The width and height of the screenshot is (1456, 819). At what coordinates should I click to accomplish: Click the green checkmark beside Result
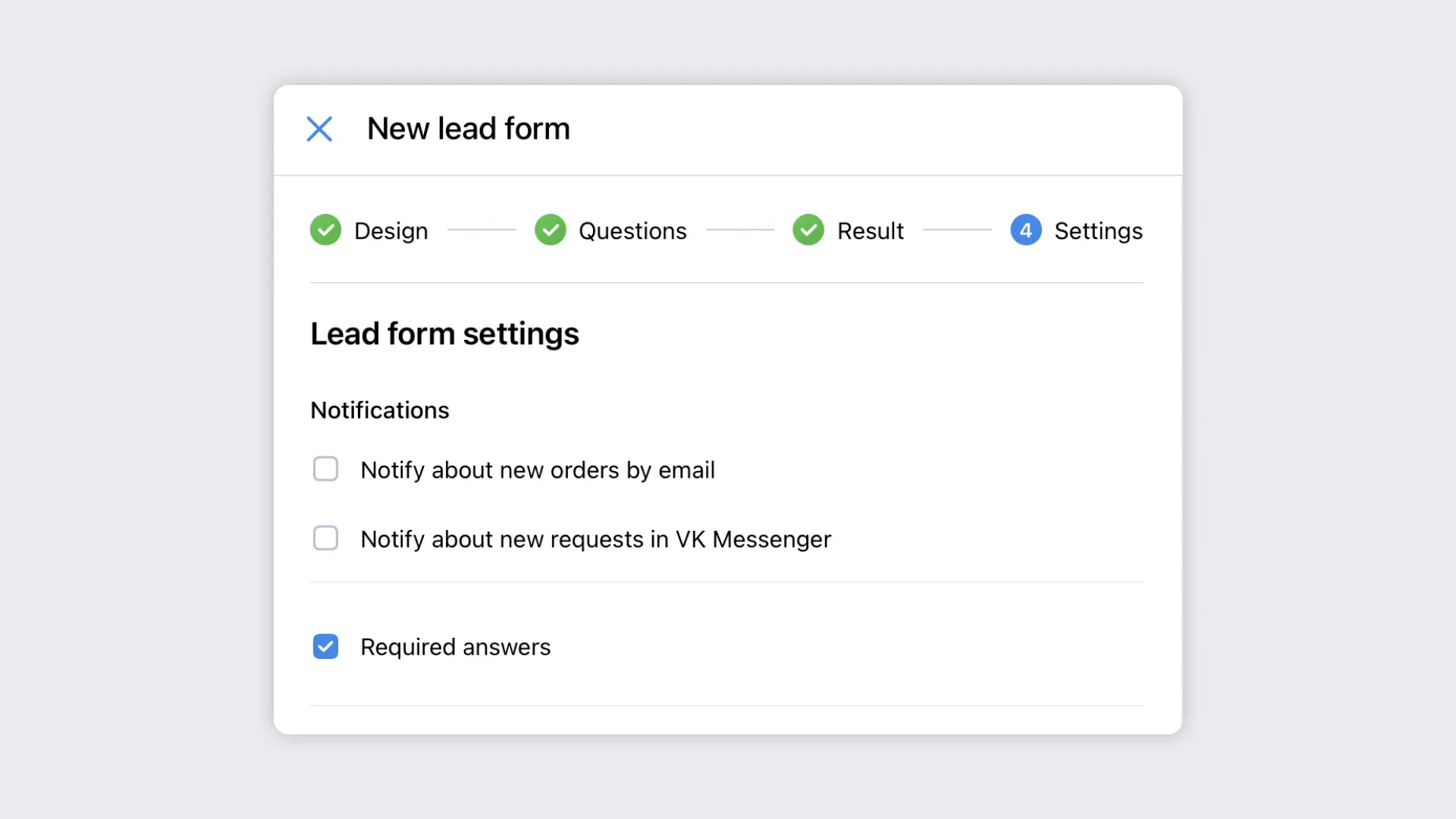808,230
